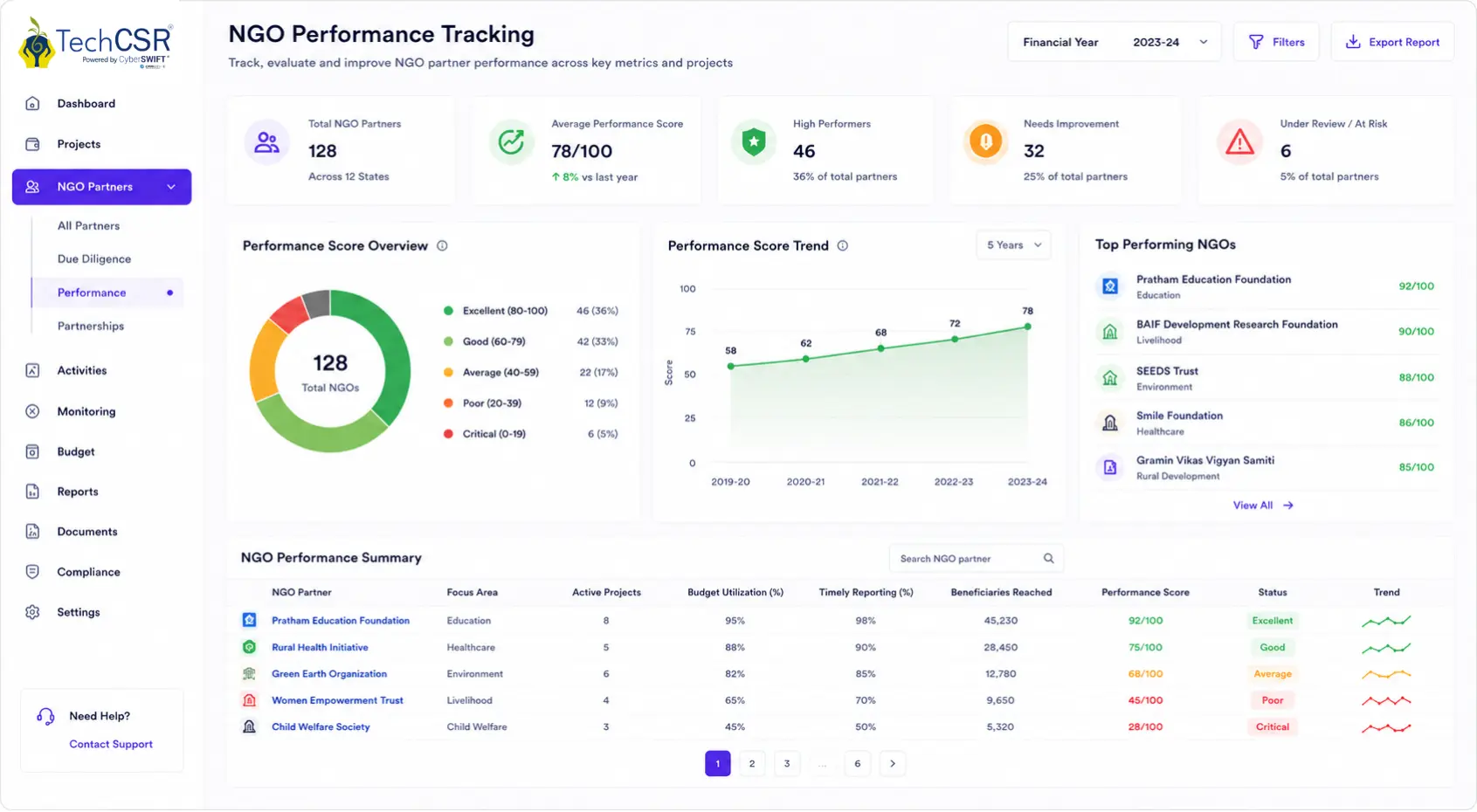Click the Monitoring sidebar icon
The height and width of the screenshot is (812, 1477).
[x=32, y=411]
